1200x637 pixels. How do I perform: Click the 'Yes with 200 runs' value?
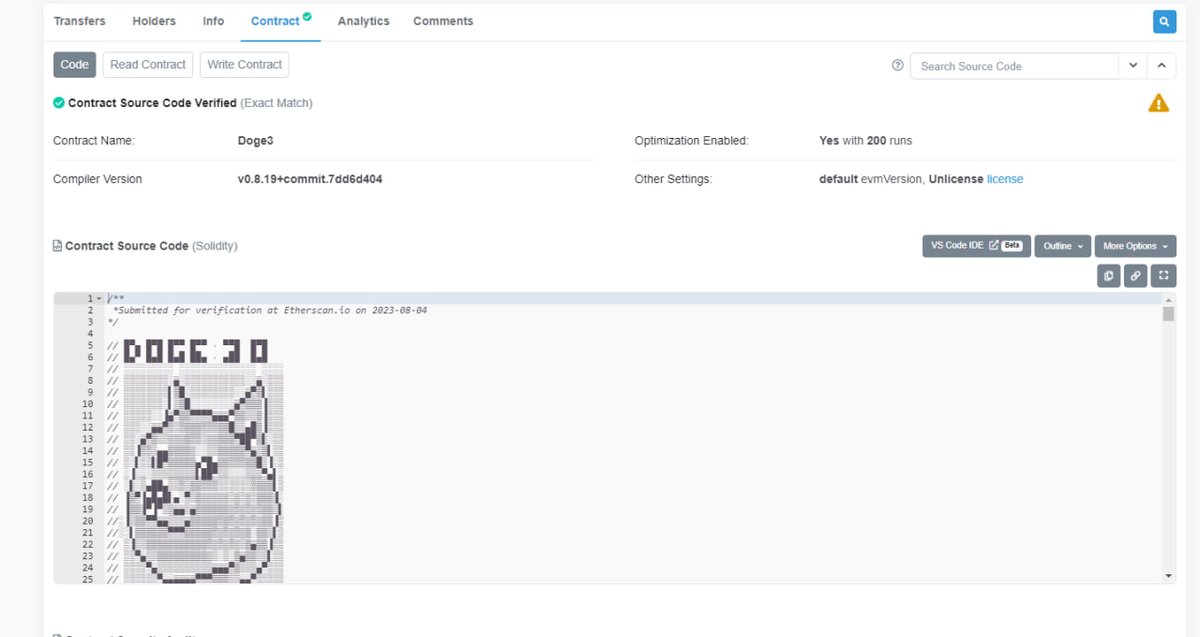tap(865, 141)
